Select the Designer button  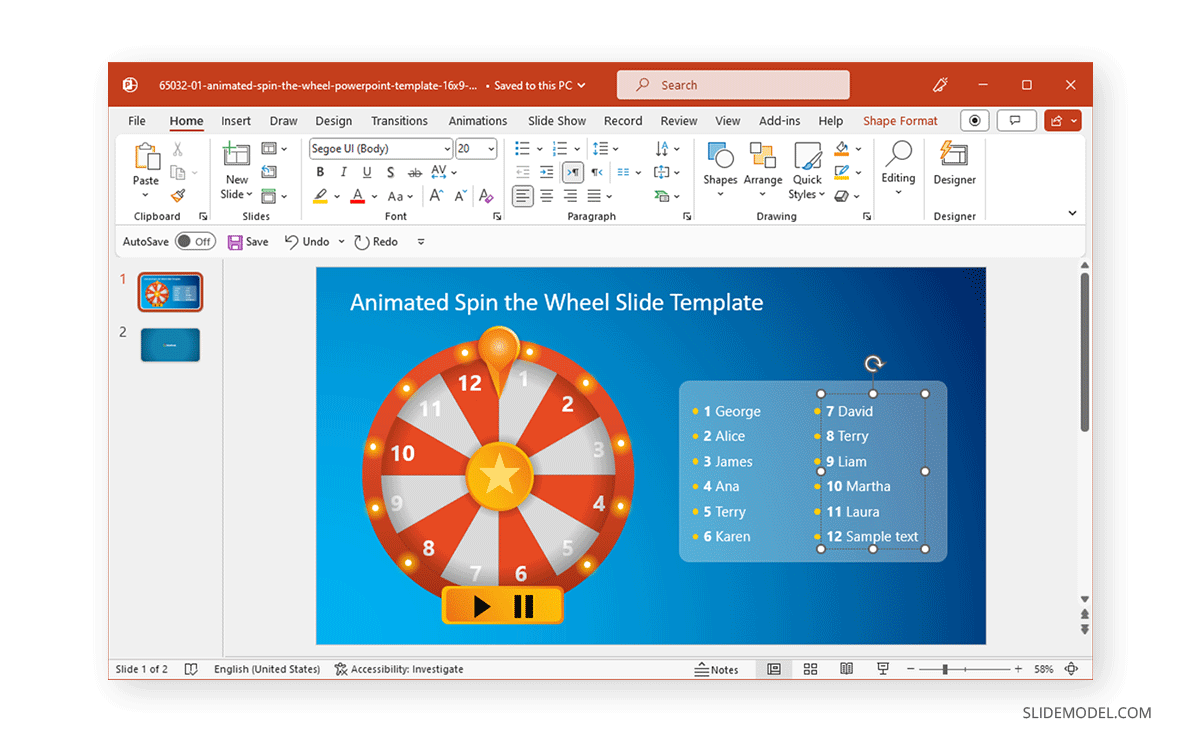(x=953, y=168)
